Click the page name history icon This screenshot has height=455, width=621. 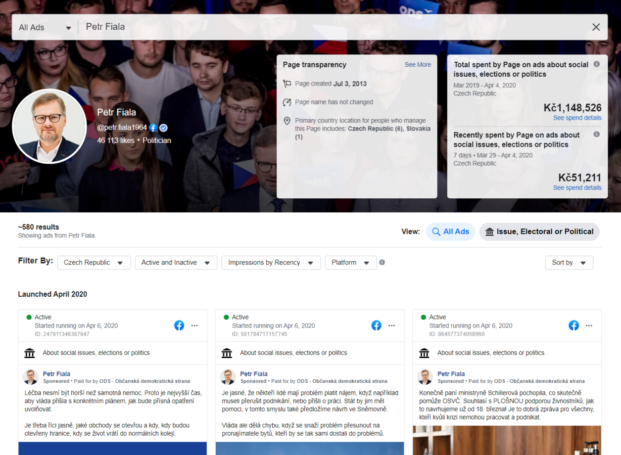[287, 102]
